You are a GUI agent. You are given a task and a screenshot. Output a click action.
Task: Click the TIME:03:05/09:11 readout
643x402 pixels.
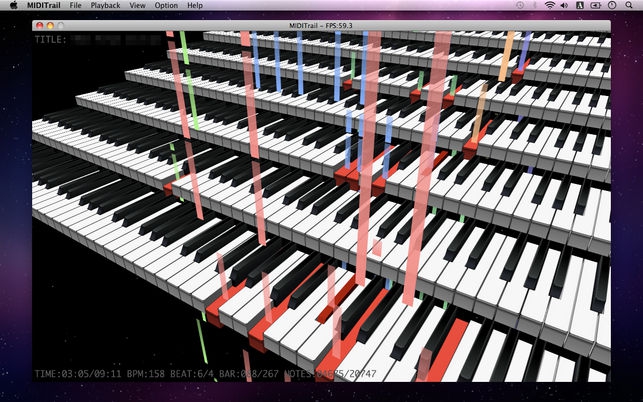pyautogui.click(x=78, y=374)
